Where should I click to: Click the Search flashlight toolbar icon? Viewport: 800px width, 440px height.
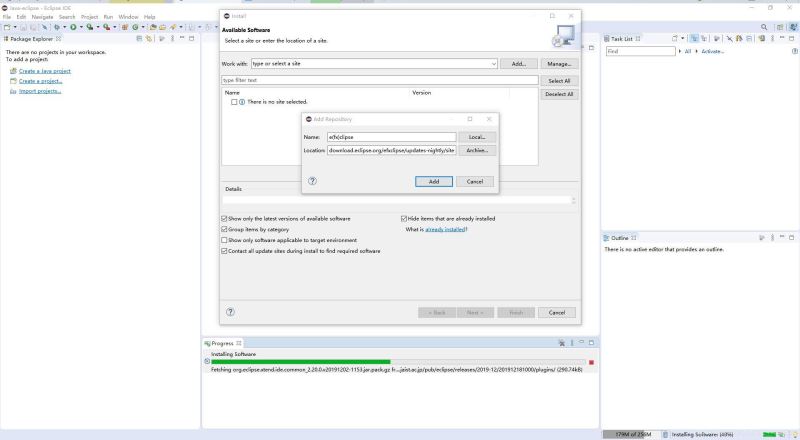coord(173,27)
